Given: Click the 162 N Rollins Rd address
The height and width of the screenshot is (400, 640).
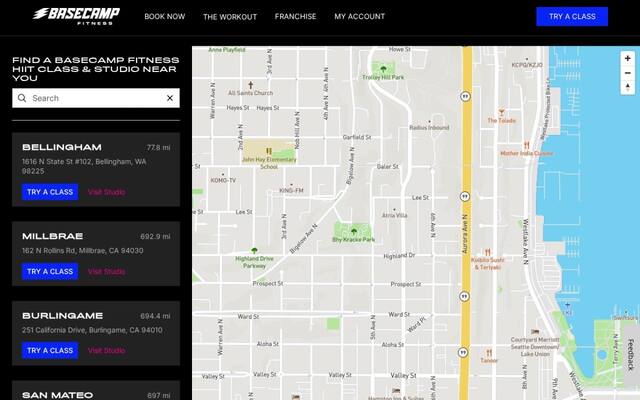Looking at the screenshot, I should click(82, 251).
